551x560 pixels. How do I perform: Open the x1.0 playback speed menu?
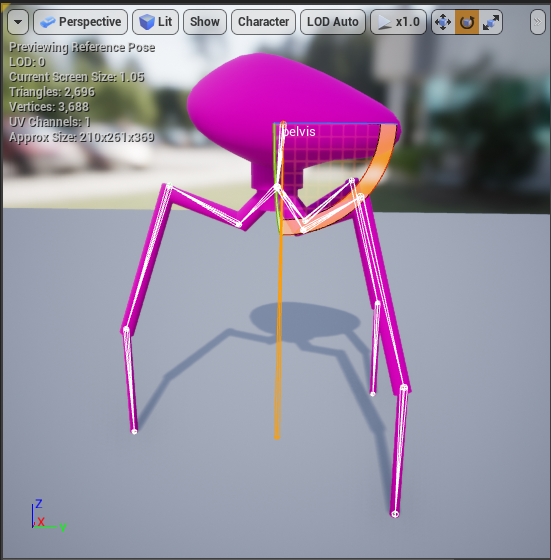tap(398, 22)
